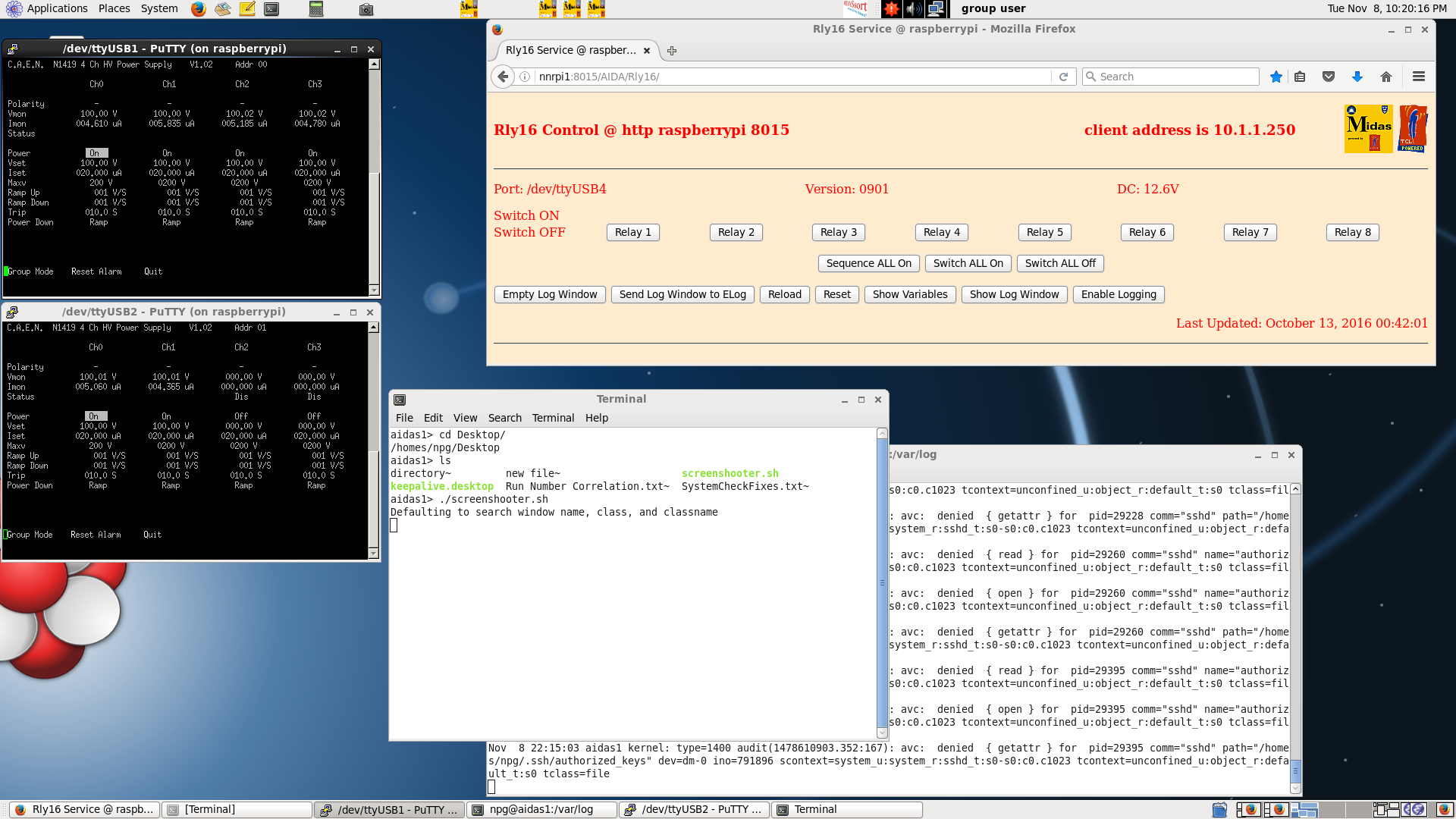Open the Firefox hamburger menu
1456x819 pixels.
click(1419, 77)
